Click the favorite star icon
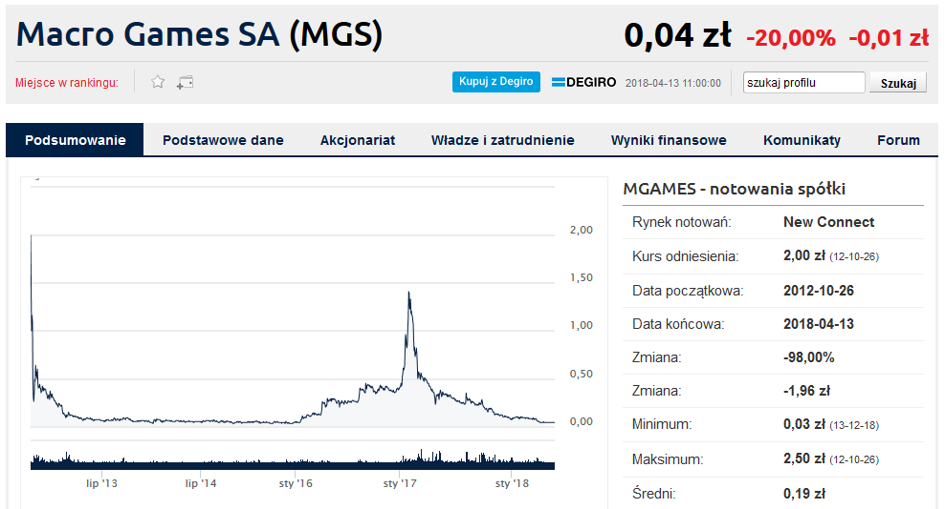 pyautogui.click(x=158, y=82)
